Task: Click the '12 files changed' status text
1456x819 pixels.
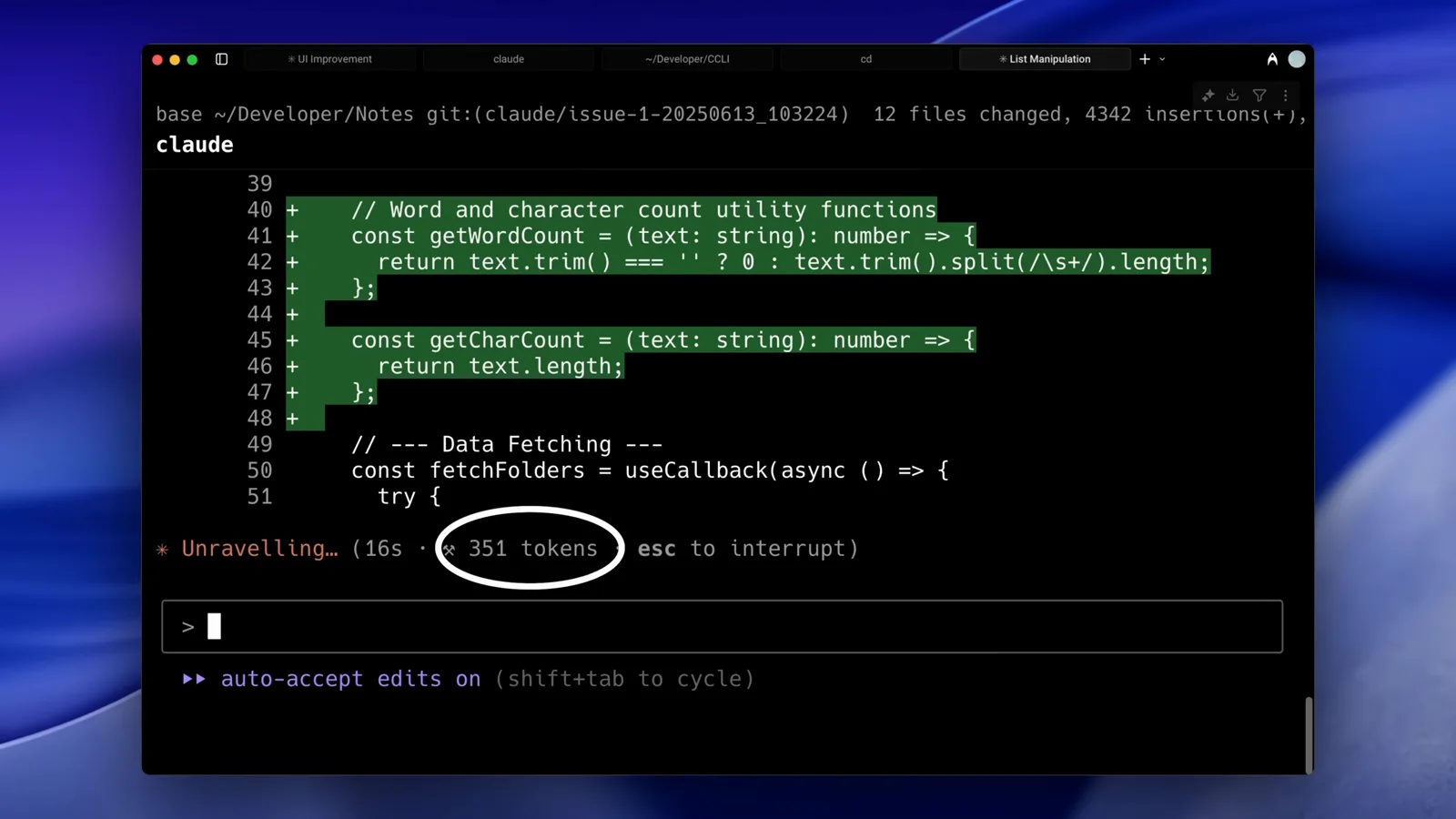Action: click(966, 115)
